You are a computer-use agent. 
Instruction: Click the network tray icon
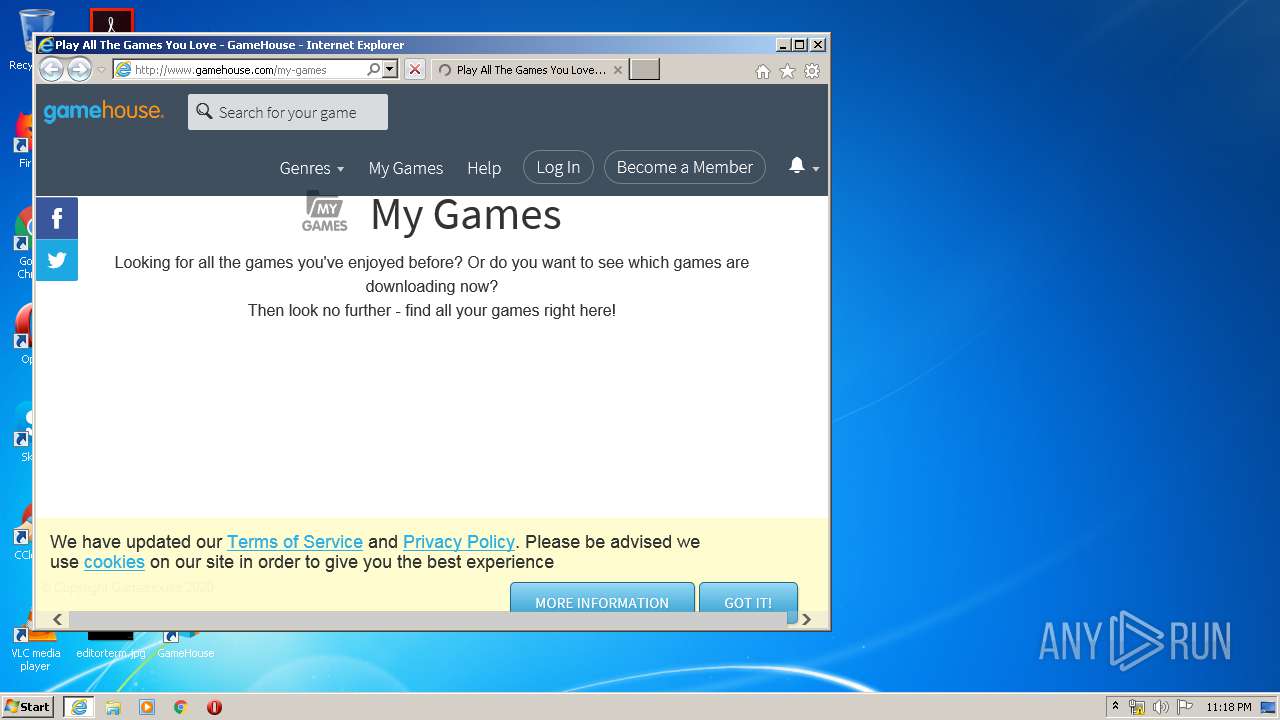point(1137,707)
